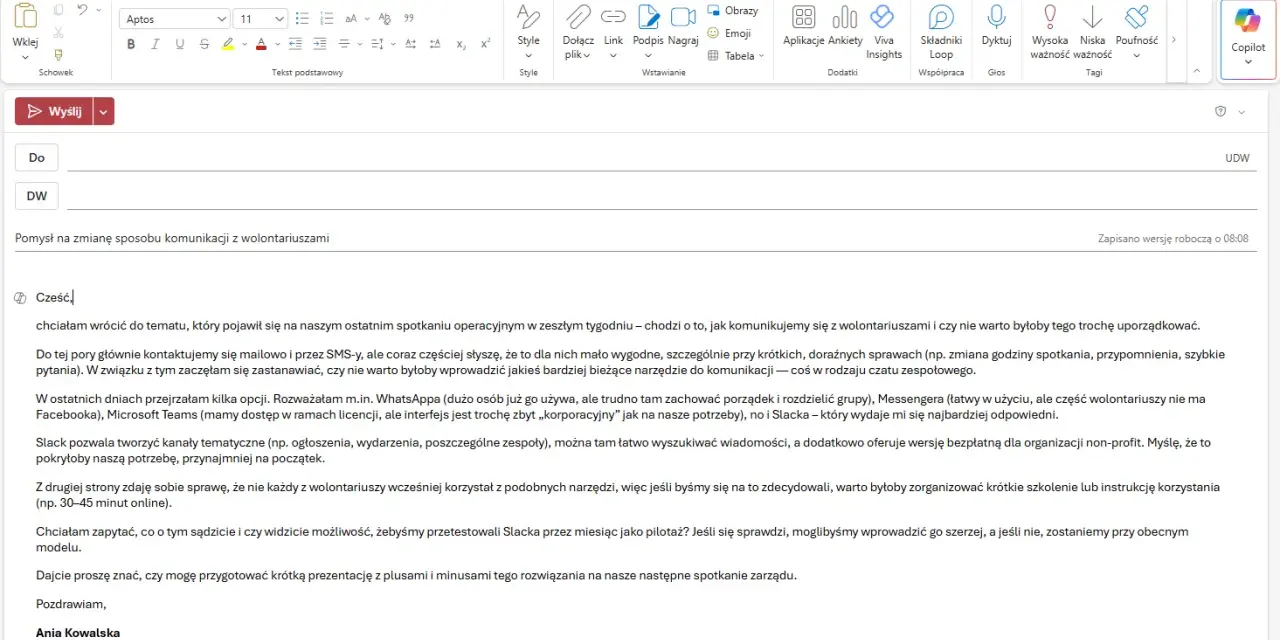Send the email with Wyślij

tap(54, 111)
